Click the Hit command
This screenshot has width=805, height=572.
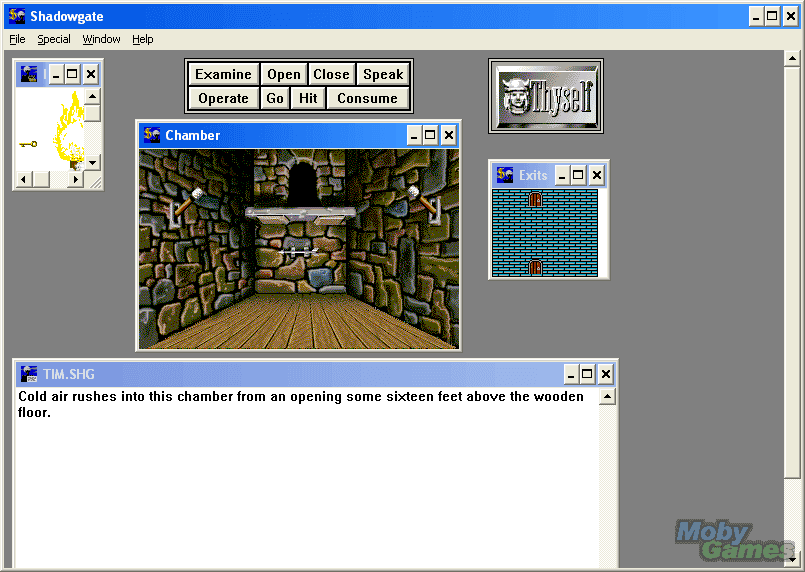pyautogui.click(x=308, y=98)
